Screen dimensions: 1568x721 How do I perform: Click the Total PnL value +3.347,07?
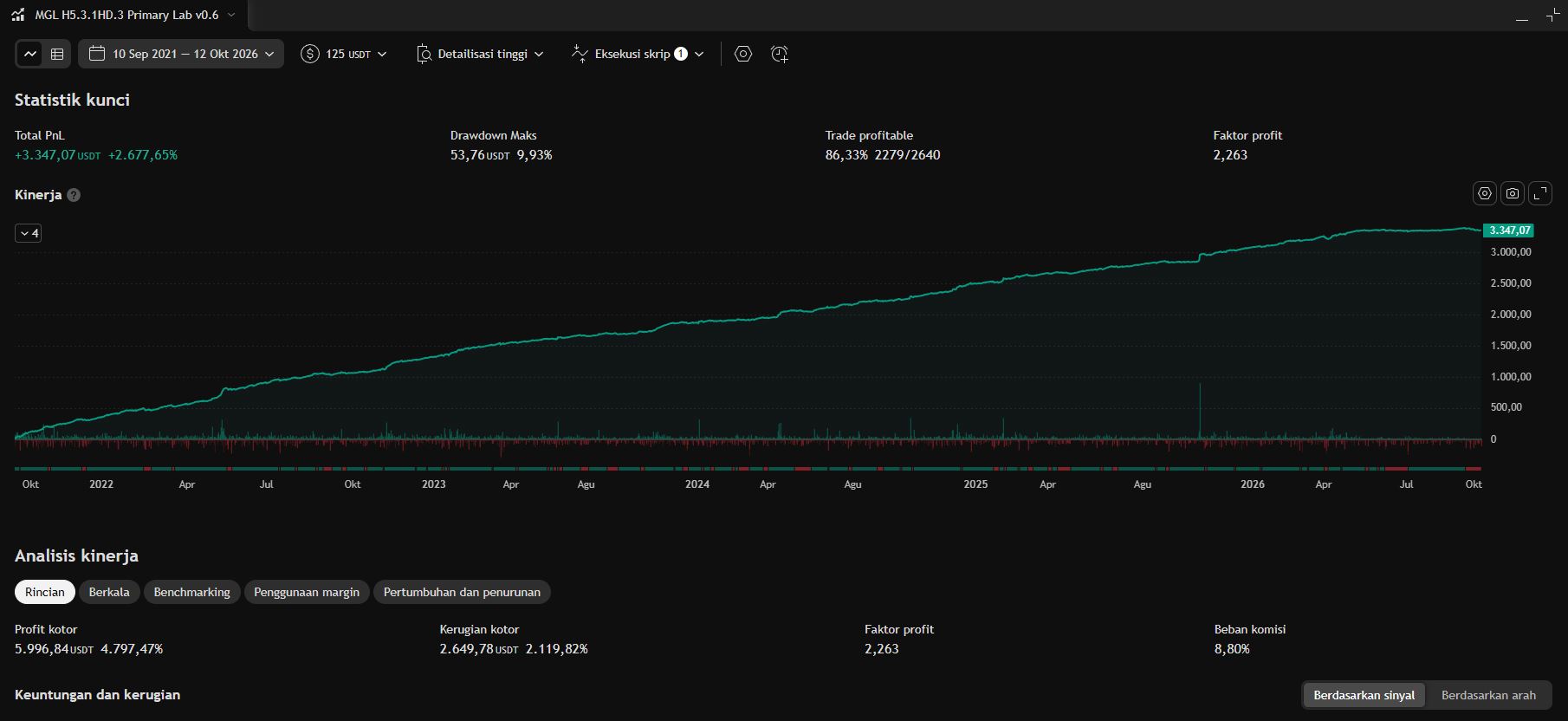(57, 155)
